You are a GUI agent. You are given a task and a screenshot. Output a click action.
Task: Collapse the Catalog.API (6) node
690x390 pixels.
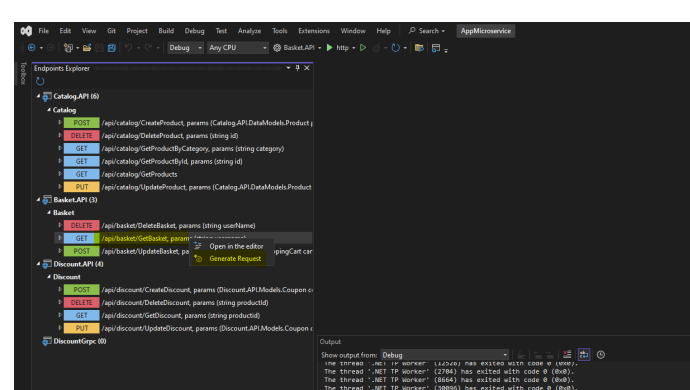click(x=38, y=96)
